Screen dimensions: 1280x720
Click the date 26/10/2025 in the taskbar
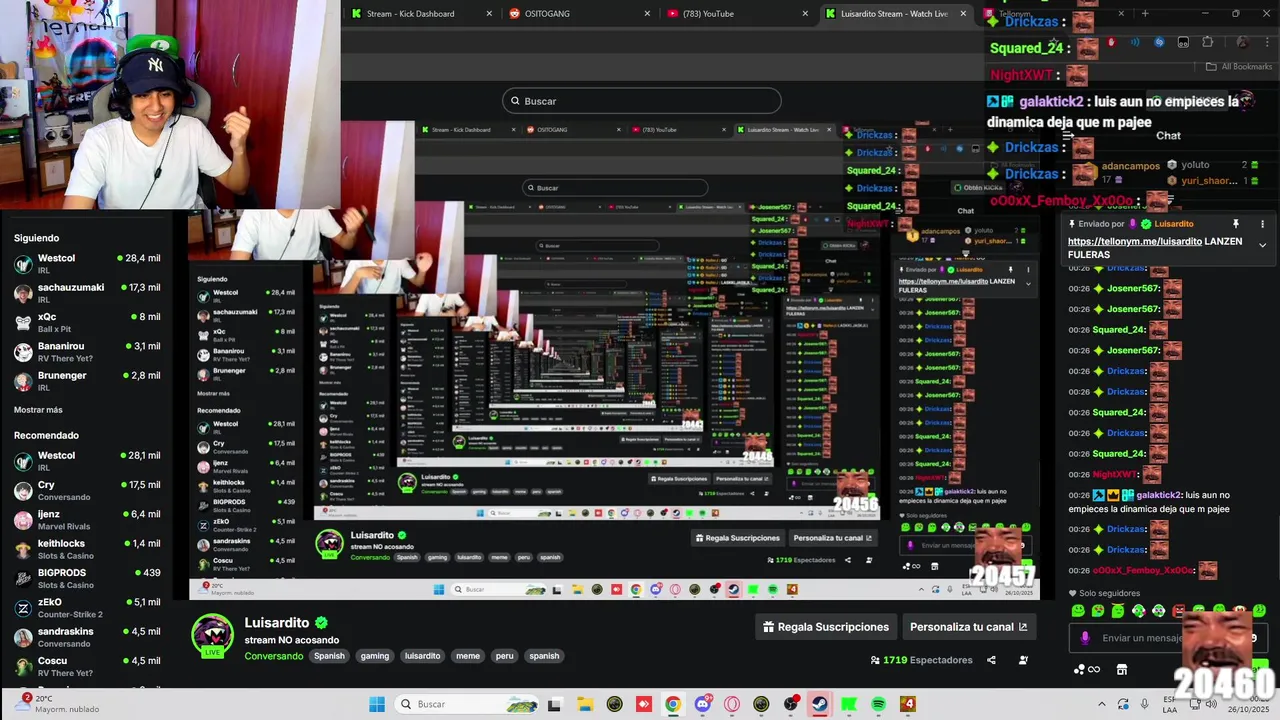pyautogui.click(x=1250, y=709)
